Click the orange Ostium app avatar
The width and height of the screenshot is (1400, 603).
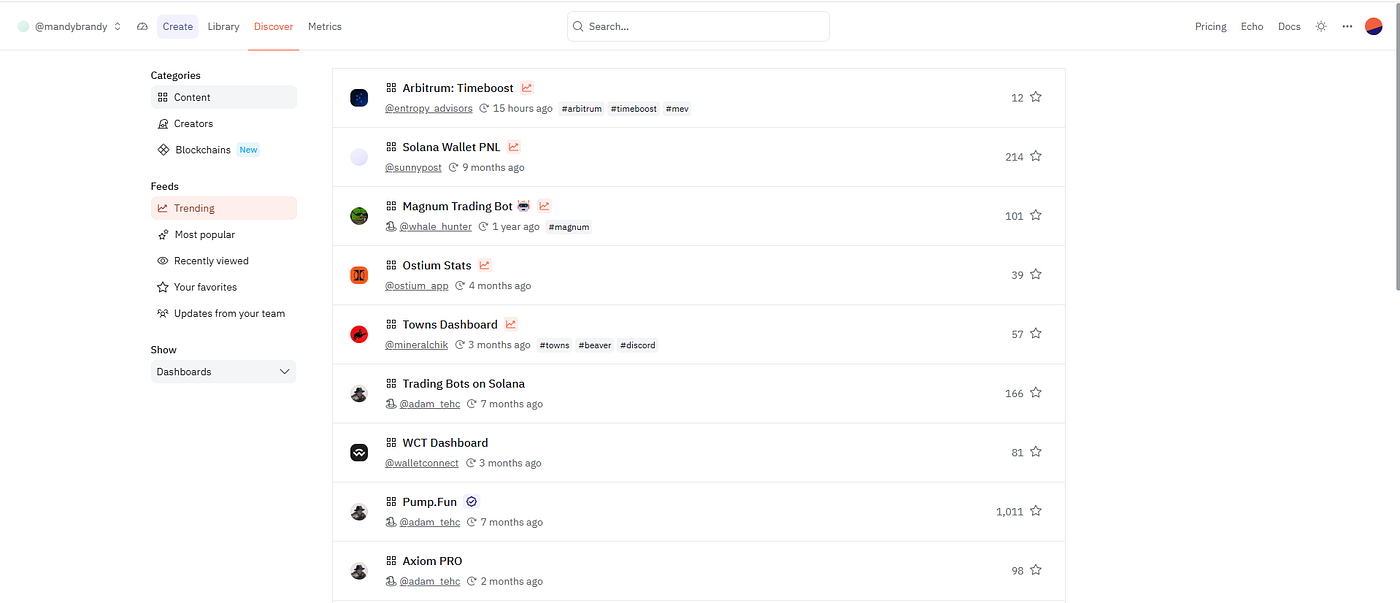point(359,275)
